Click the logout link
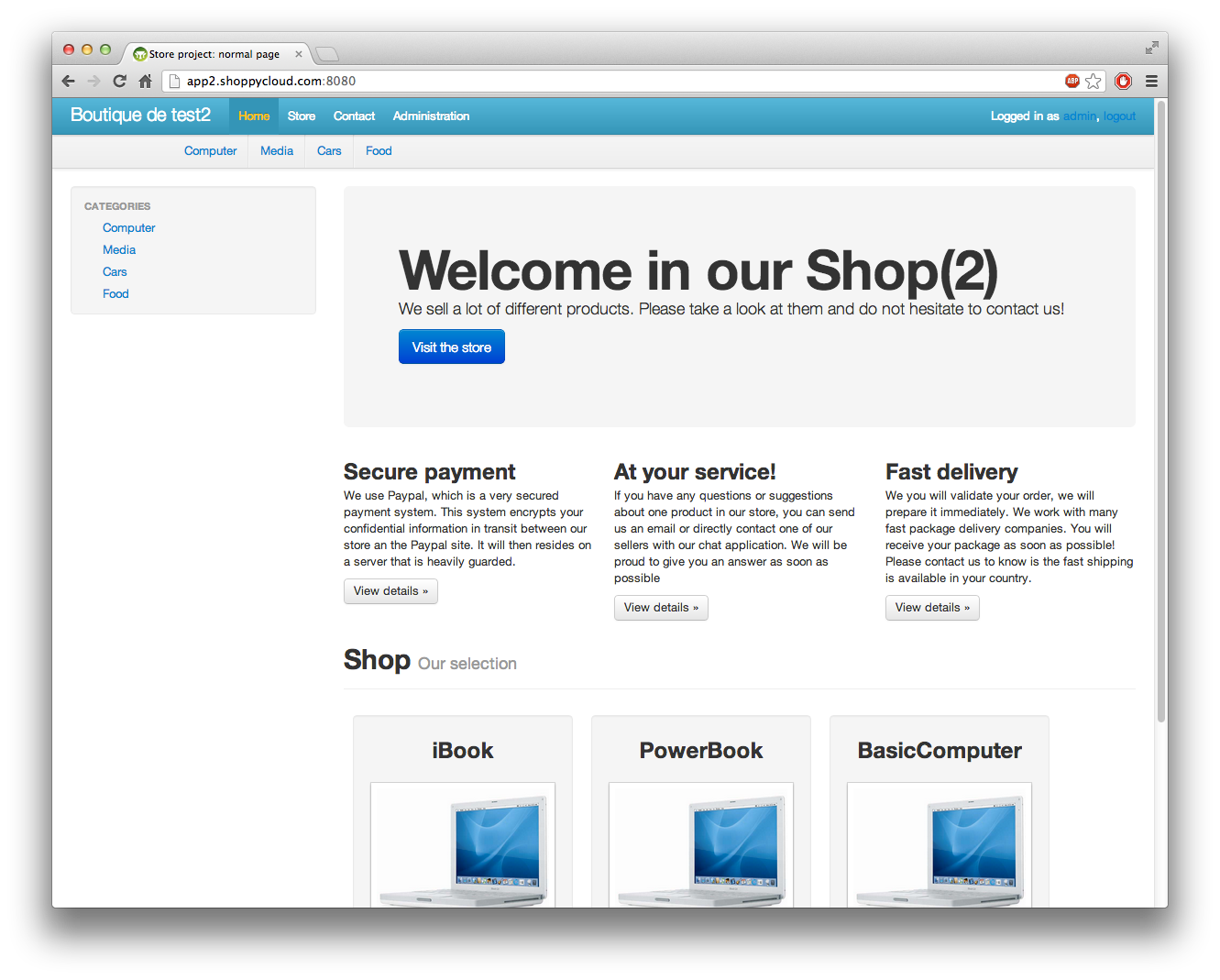The height and width of the screenshot is (980, 1220). pyautogui.click(x=1119, y=116)
